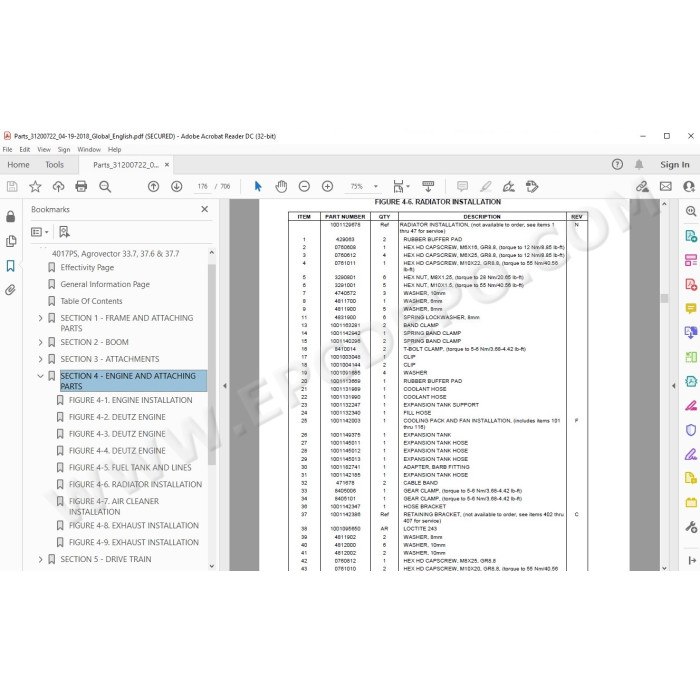
Task: Click the bookmarks panel scrollbar thumb
Action: tap(212, 365)
